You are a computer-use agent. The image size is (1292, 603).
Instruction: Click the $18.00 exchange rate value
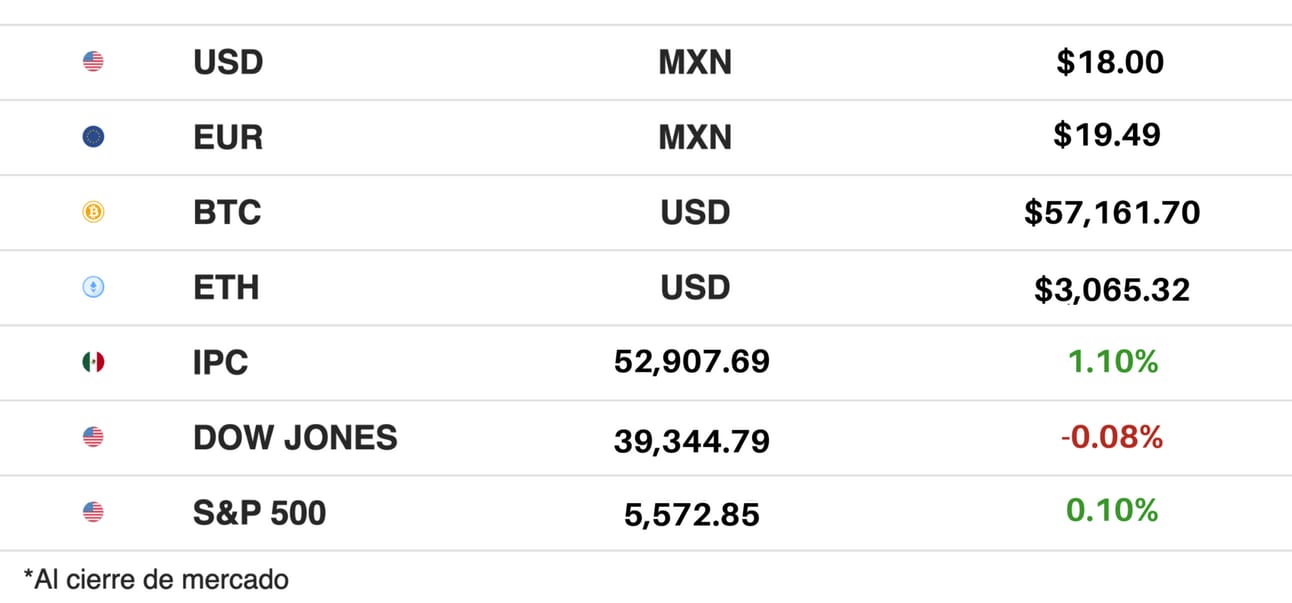coord(1110,62)
